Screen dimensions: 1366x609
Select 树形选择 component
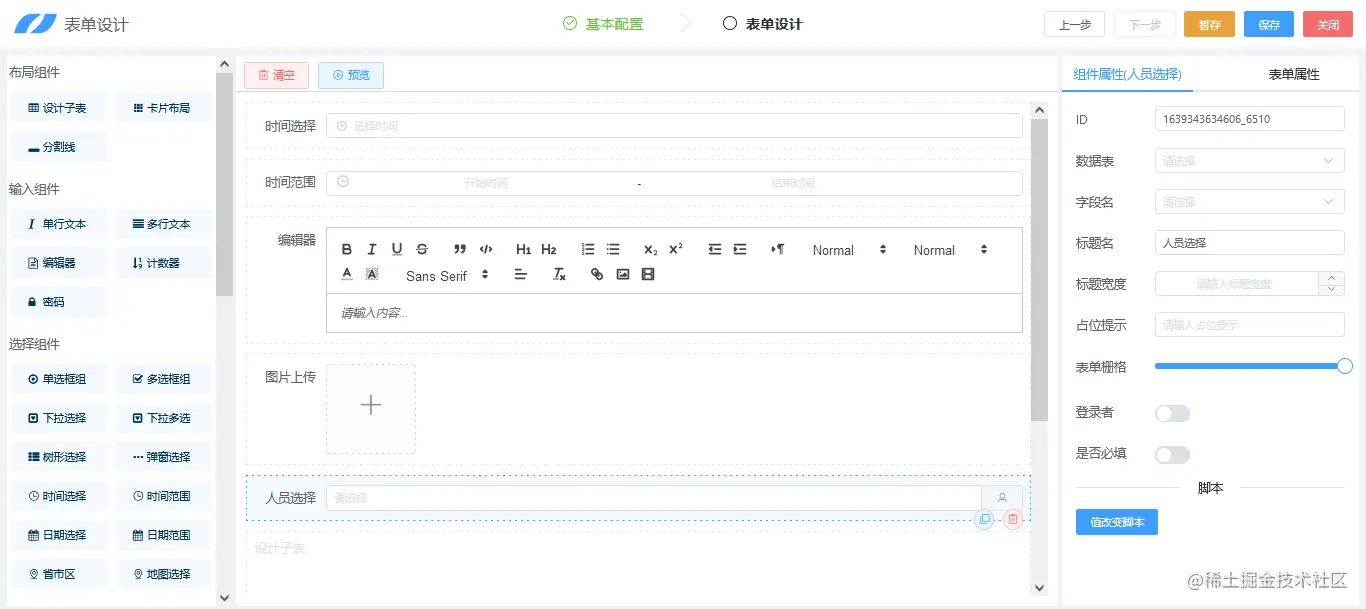click(x=58, y=457)
